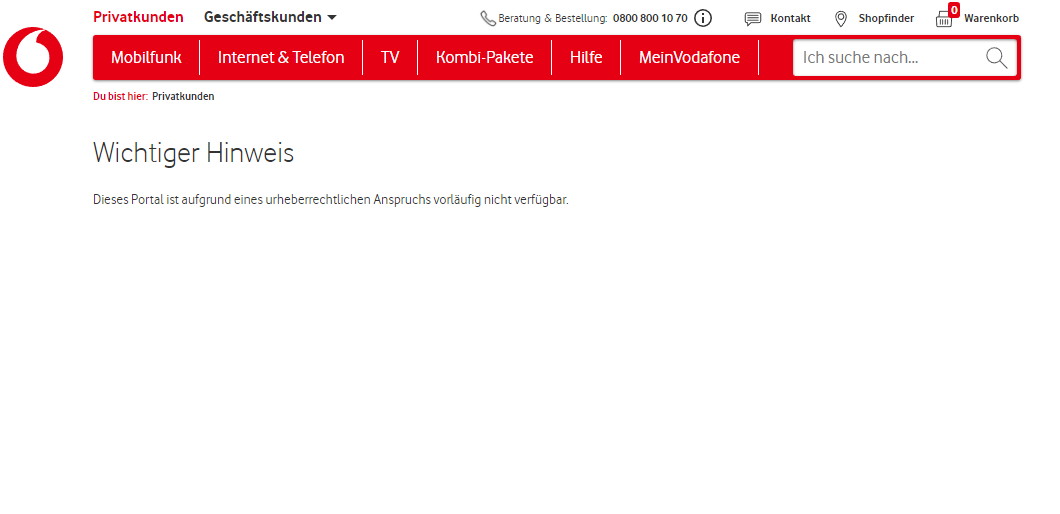Screen dimensions: 1060x514
Task: Click the magnifier search icon
Action: [996, 57]
